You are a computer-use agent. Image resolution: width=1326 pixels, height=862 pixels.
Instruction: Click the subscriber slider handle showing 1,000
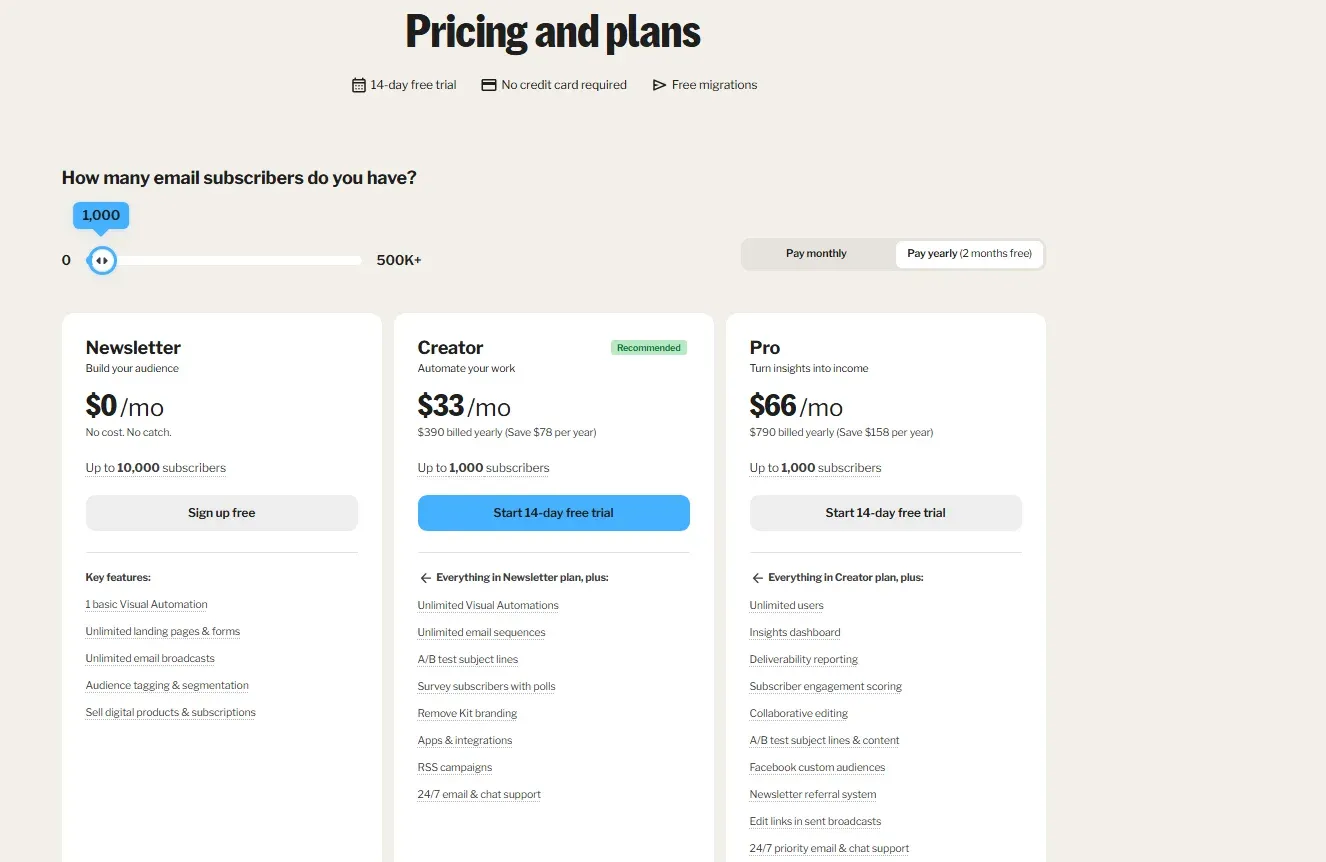(101, 259)
